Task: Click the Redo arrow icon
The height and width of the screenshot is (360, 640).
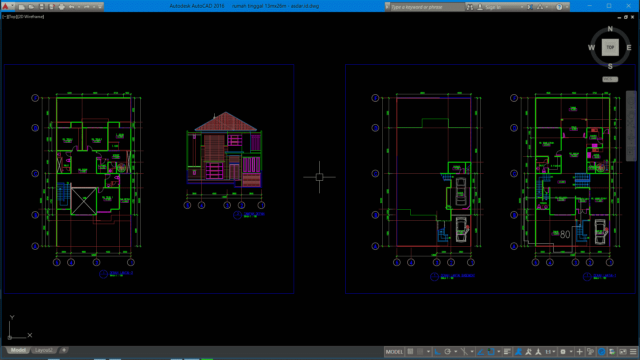Action: [87, 7]
